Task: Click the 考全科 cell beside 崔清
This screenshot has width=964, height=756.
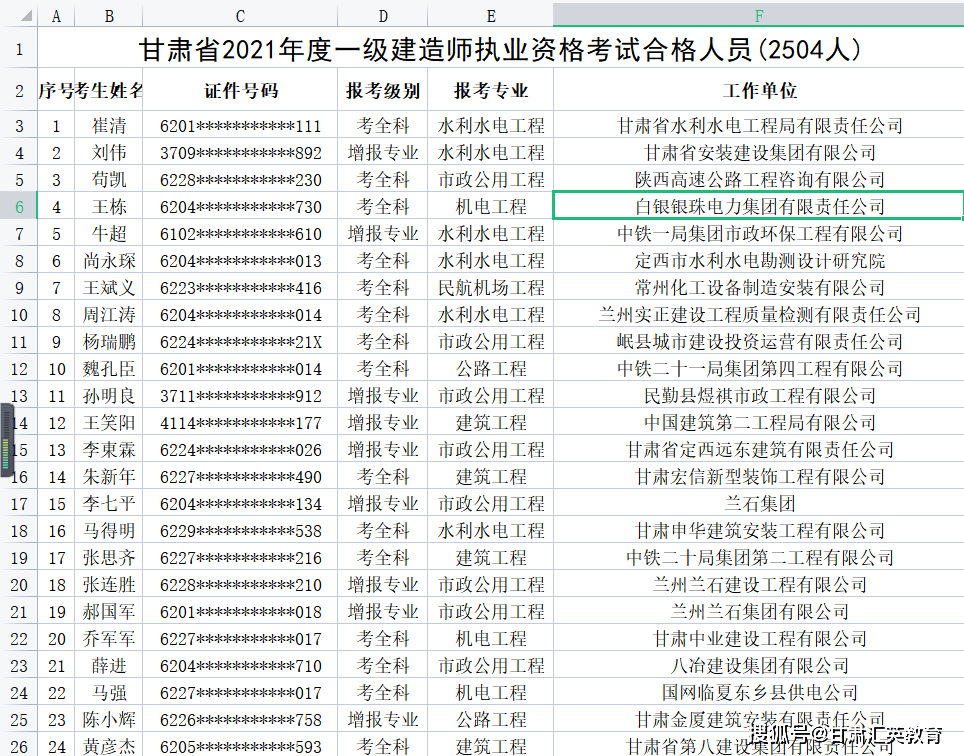Action: [x=383, y=125]
